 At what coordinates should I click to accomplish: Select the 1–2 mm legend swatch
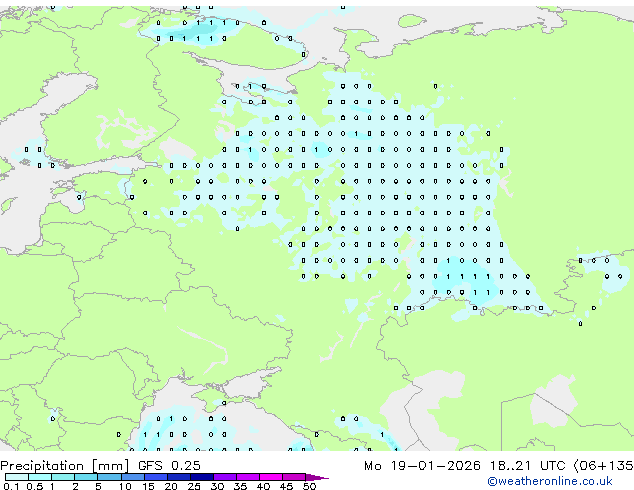tap(63, 477)
